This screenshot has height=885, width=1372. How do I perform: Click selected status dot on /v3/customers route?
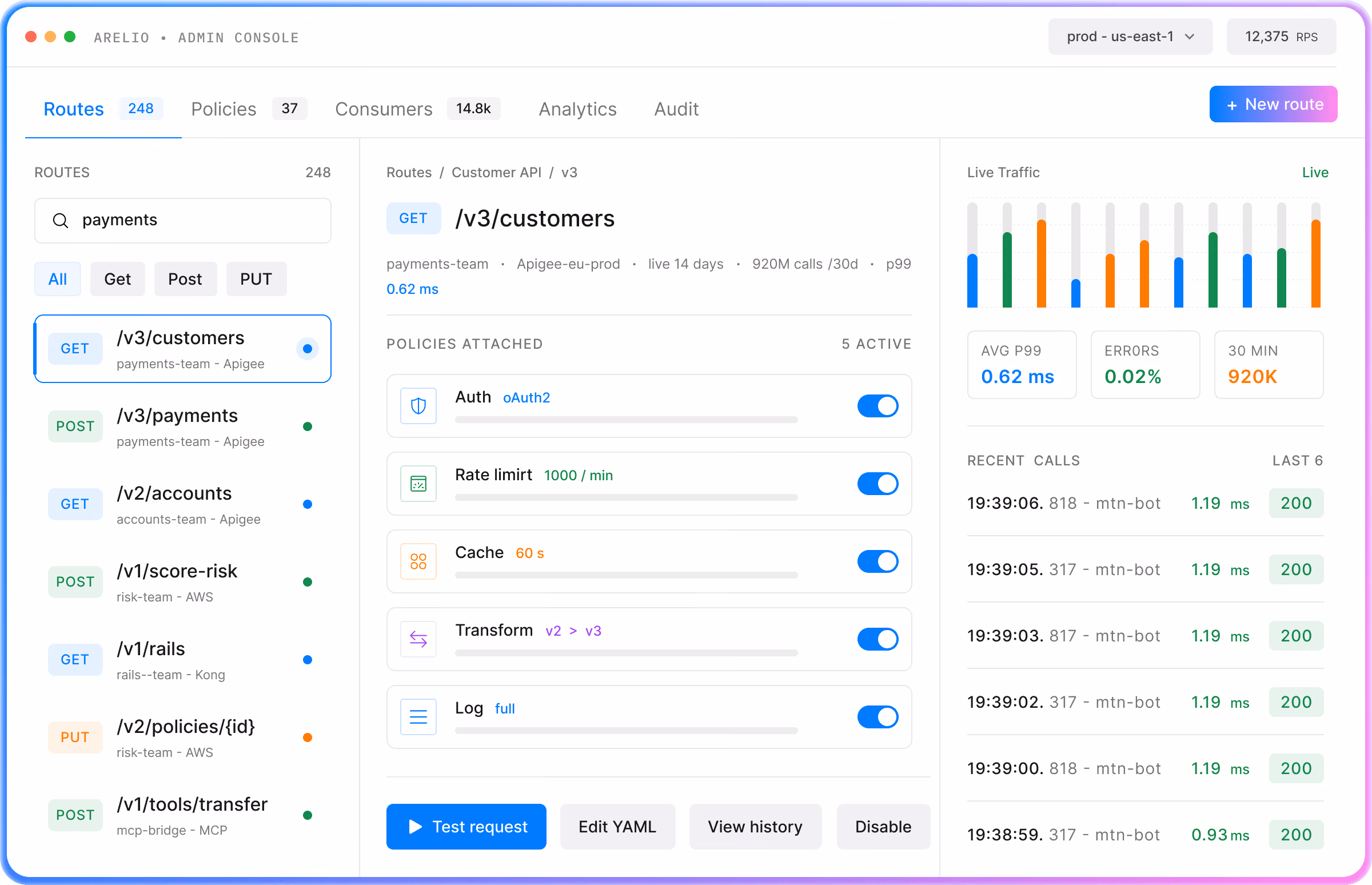[308, 349]
